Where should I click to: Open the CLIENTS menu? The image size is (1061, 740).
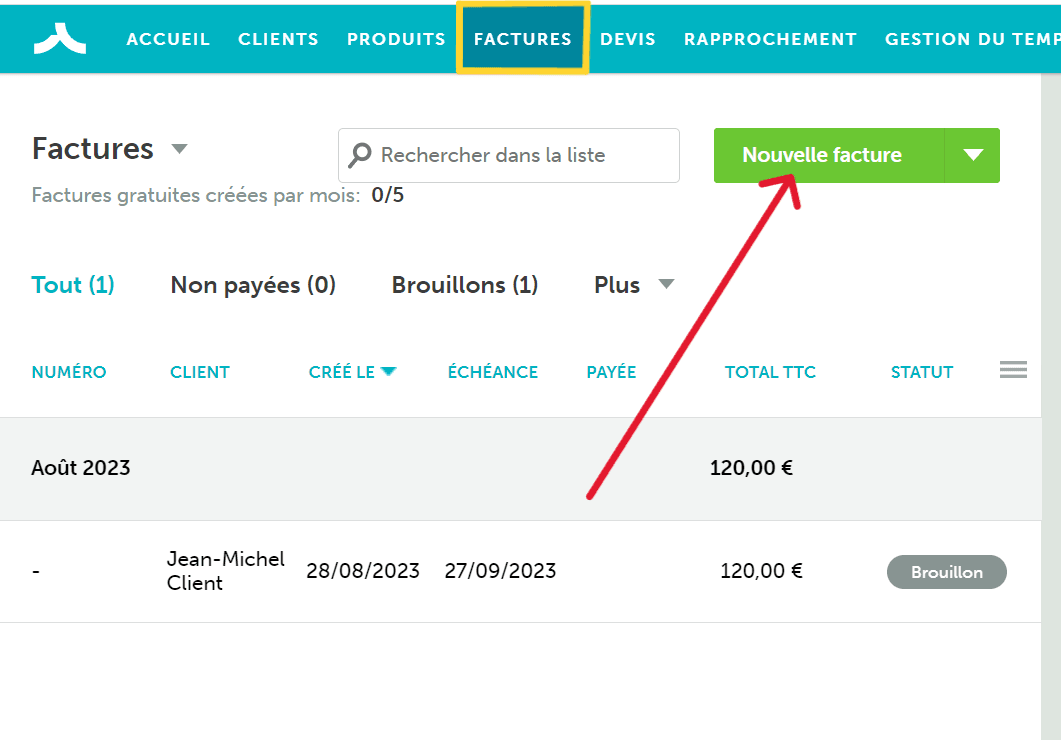click(278, 39)
